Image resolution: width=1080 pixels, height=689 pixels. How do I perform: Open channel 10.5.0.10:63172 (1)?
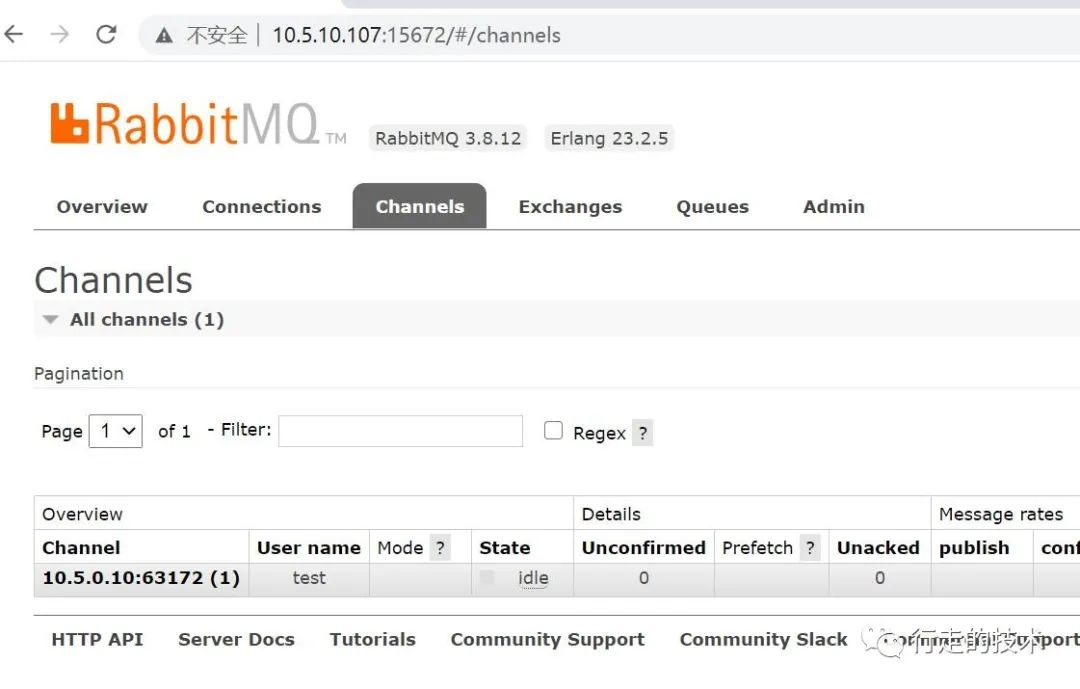pyautogui.click(x=141, y=577)
